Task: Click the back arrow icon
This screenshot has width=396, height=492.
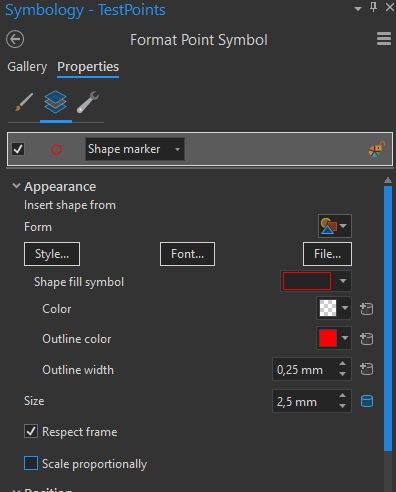Action: (15, 39)
